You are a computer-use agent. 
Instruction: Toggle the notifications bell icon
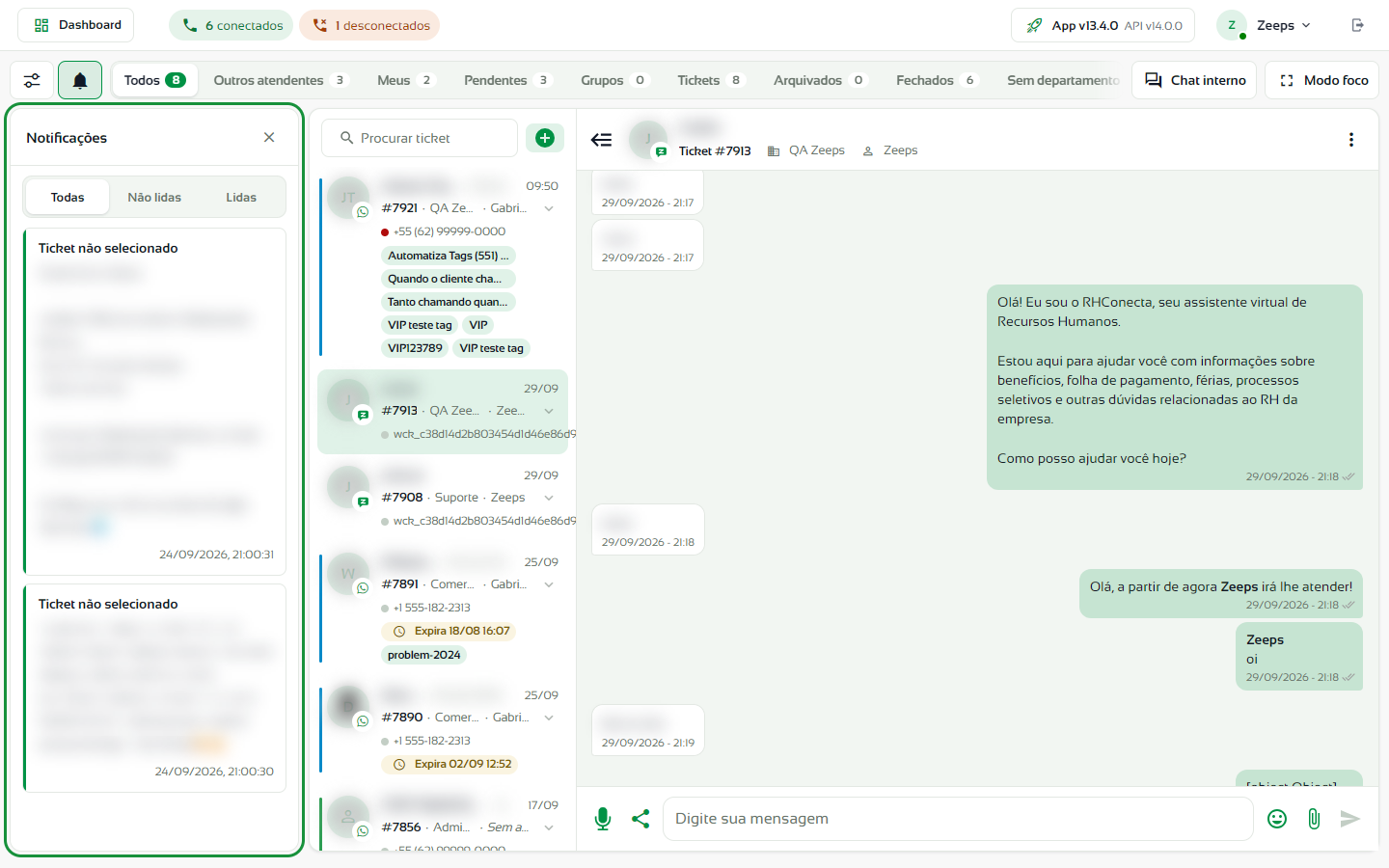80,80
